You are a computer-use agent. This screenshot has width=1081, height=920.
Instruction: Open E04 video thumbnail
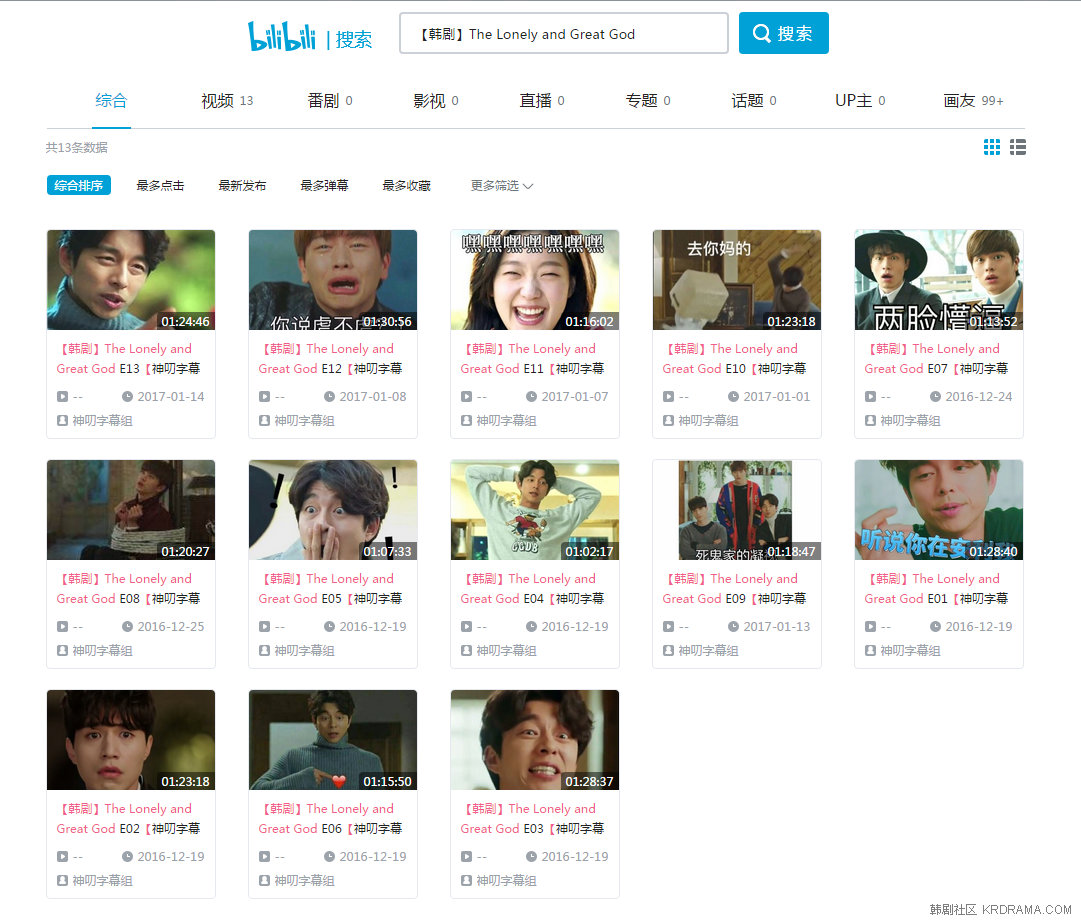[x=535, y=510]
